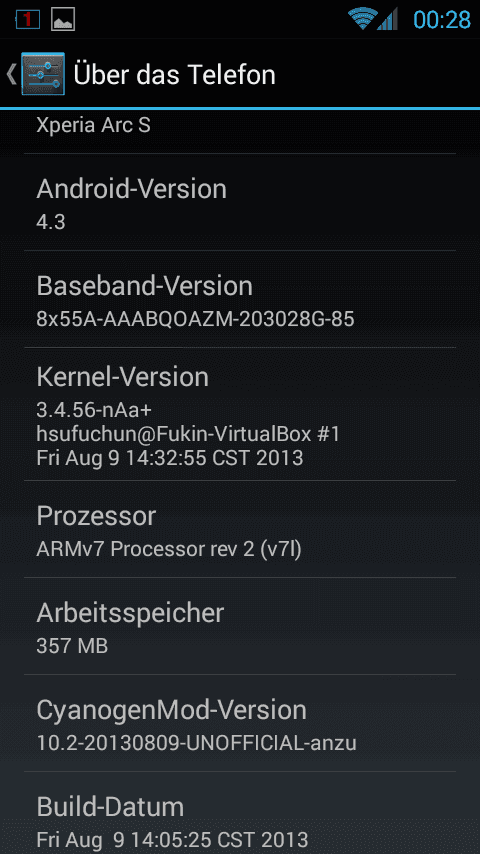
Task: Select the Baseband-Version item
Action: 240,299
